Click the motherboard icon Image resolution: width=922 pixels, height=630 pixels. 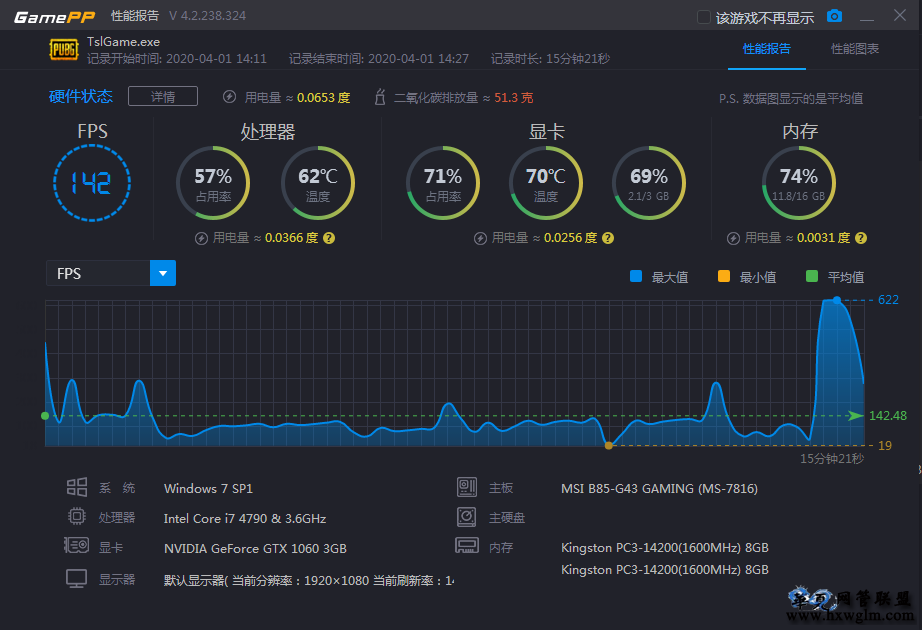point(466,488)
